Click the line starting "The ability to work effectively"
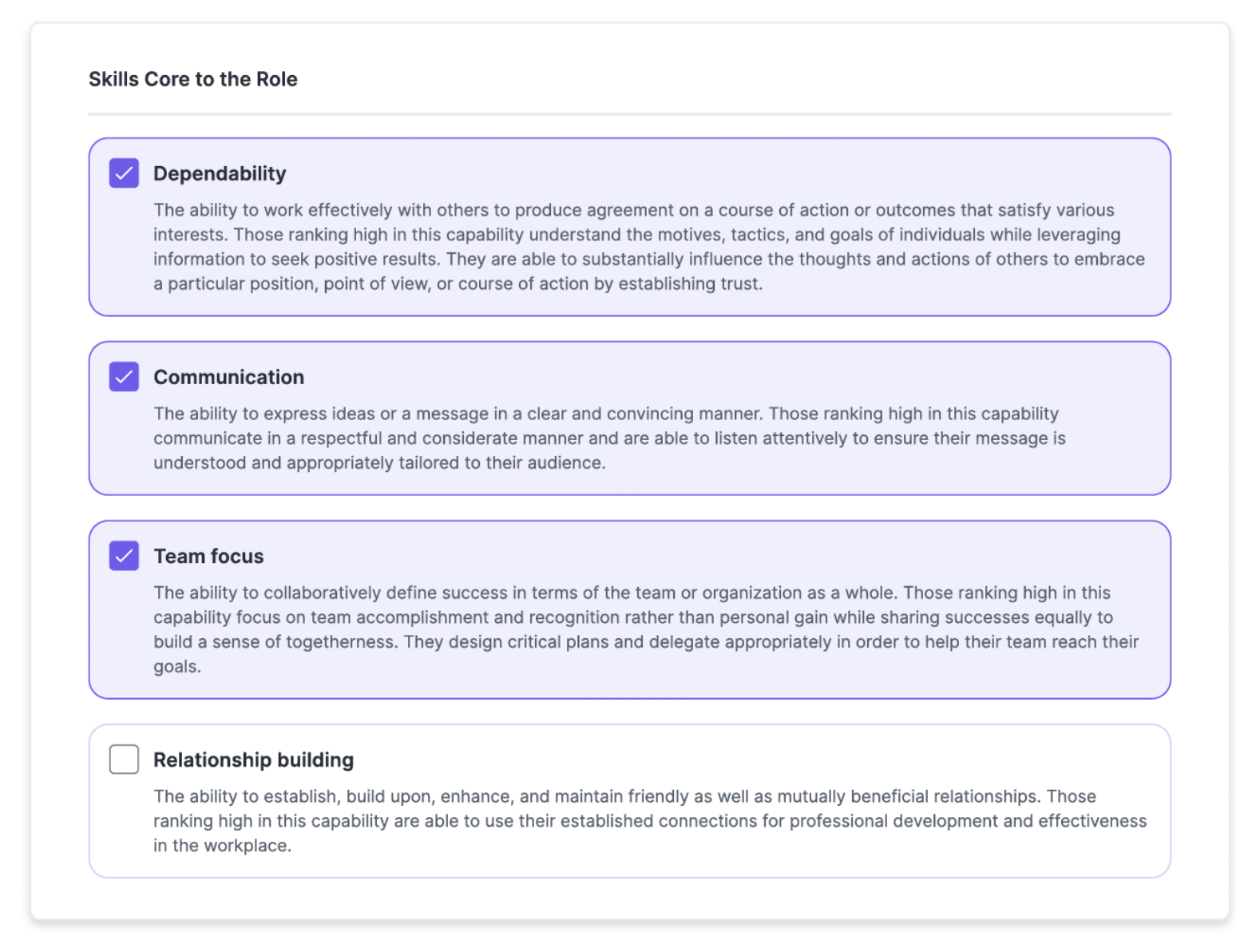The image size is (1260, 952). [633, 210]
